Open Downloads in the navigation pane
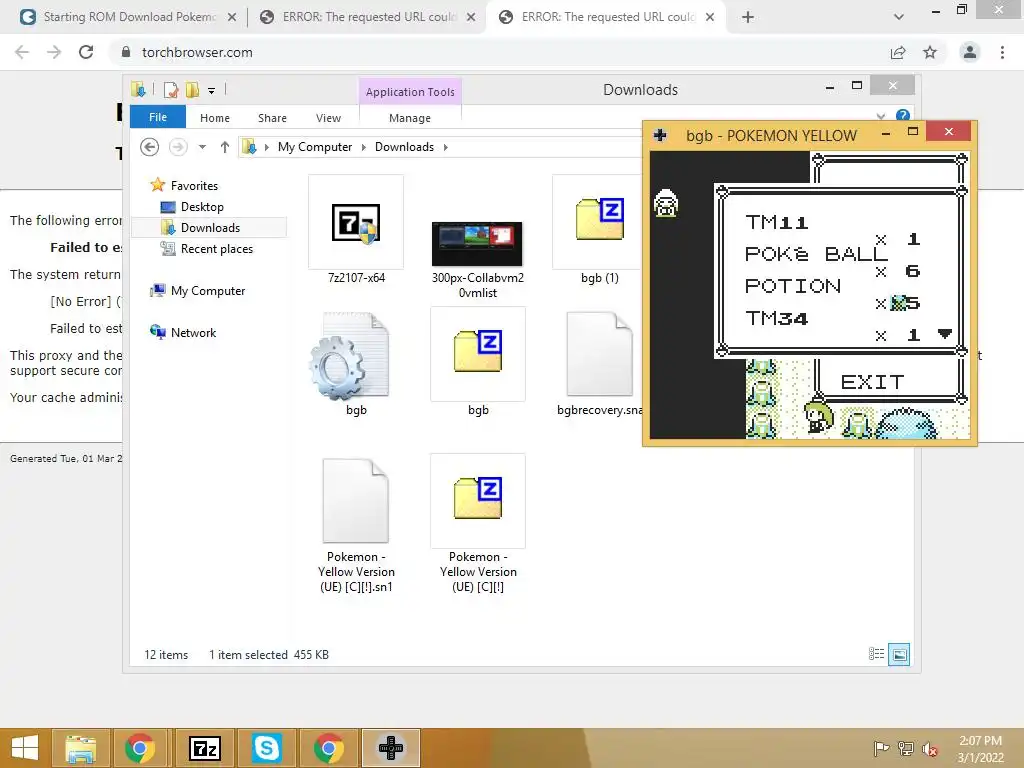Screen dimensions: 1024x768 (209, 227)
